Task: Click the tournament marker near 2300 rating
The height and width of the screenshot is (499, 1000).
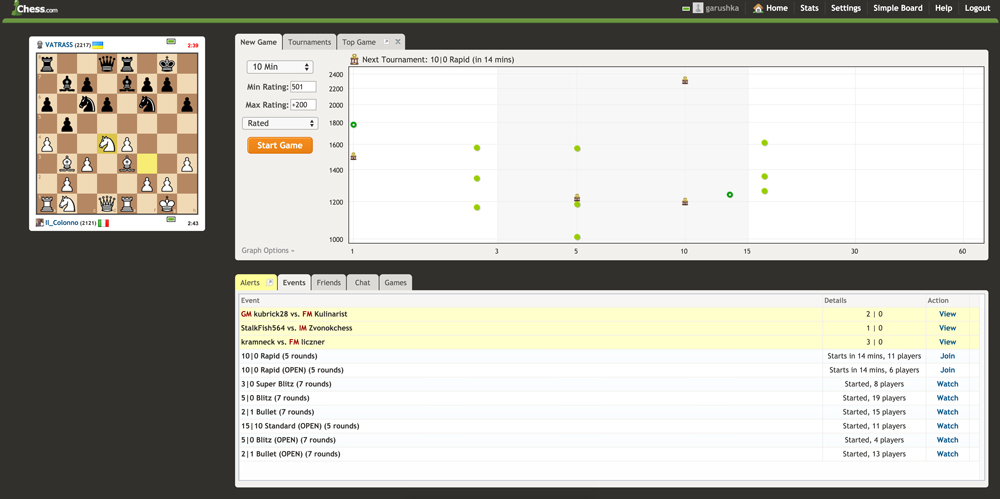Action: pos(685,80)
